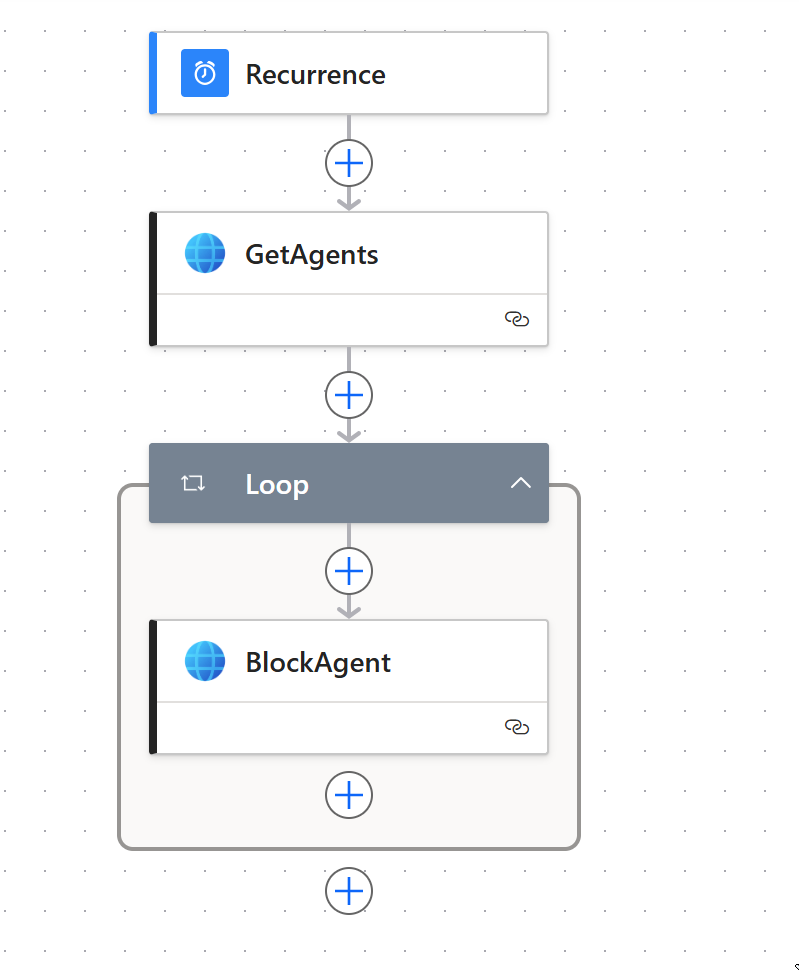
Task: Insert an action between GetAgents and Loop
Action: 348,395
